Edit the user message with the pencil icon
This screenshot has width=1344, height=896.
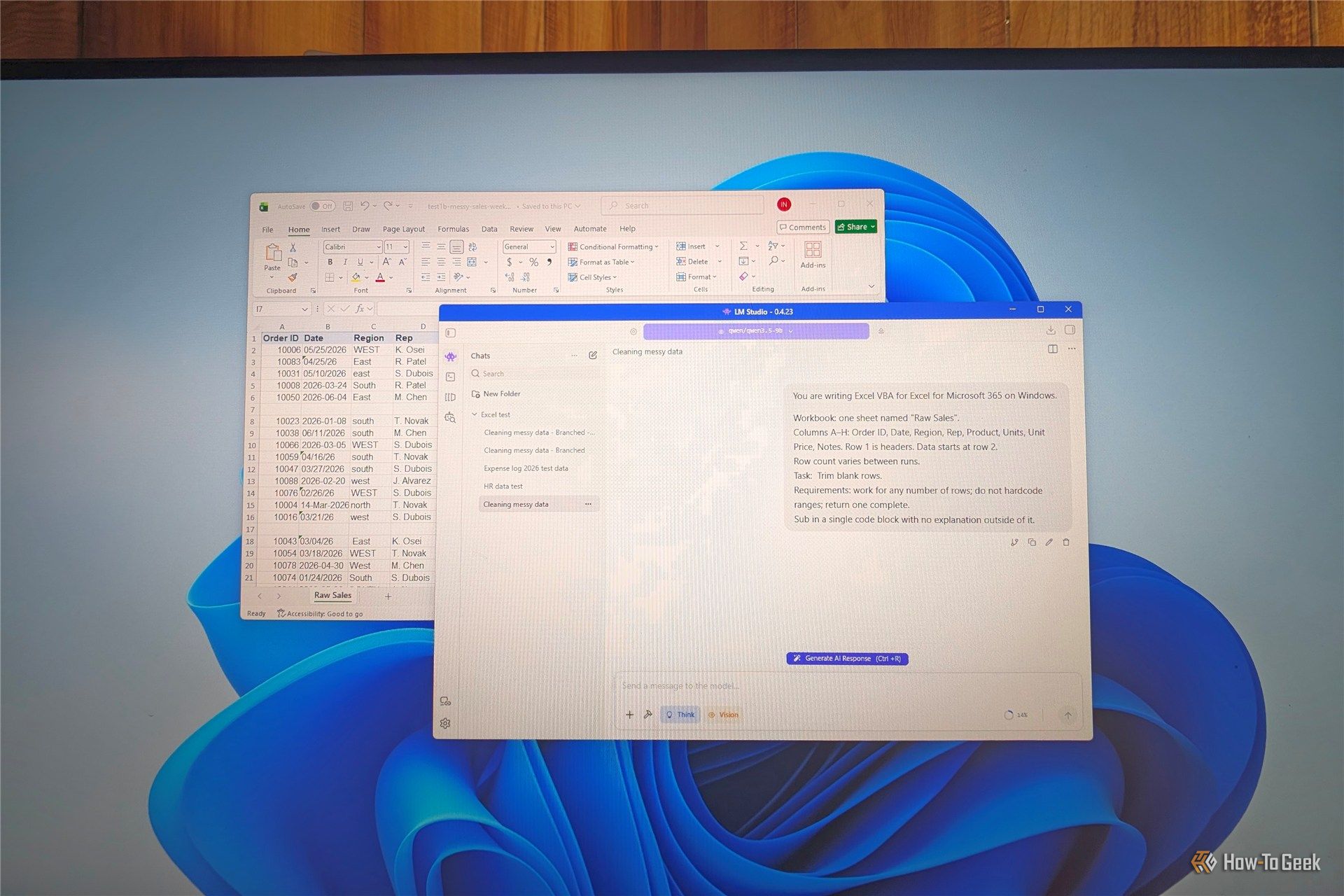tap(1049, 542)
